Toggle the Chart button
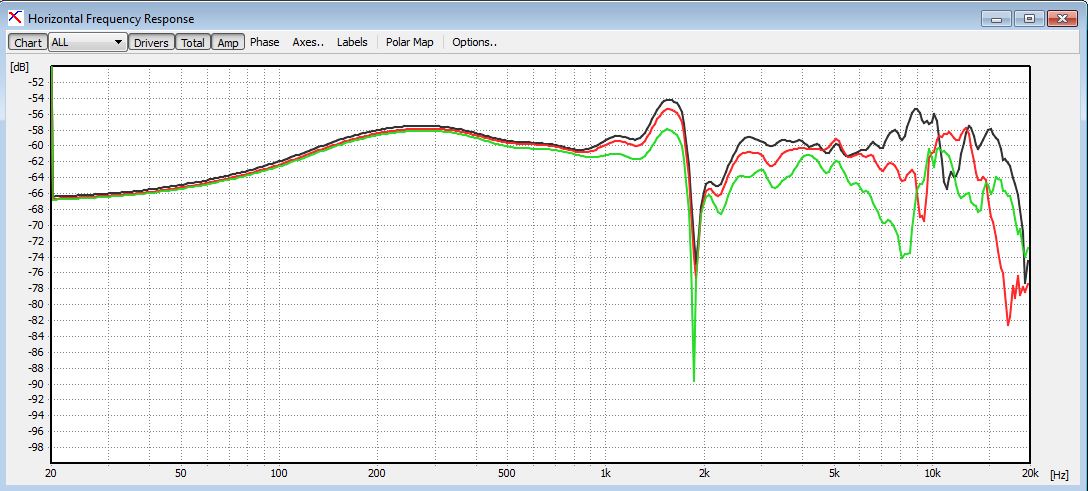The width and height of the screenshot is (1088, 491). [28, 42]
